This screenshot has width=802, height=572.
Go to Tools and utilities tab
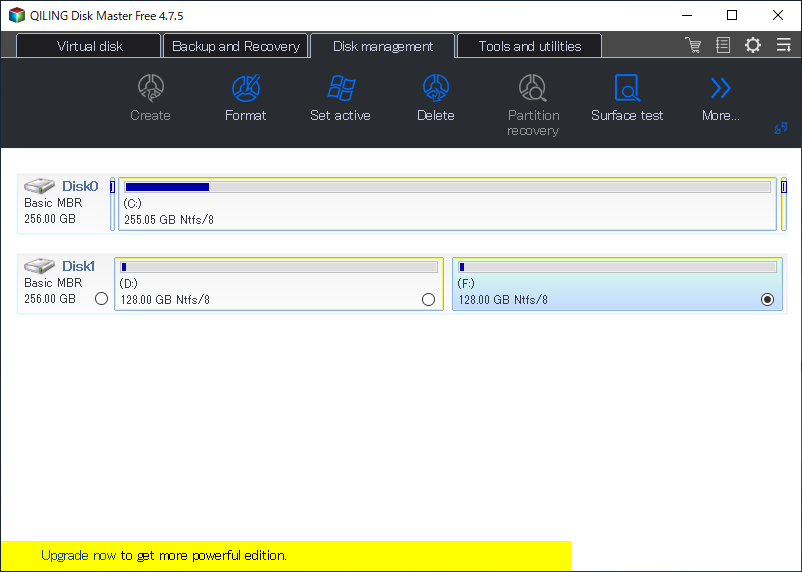tap(529, 46)
